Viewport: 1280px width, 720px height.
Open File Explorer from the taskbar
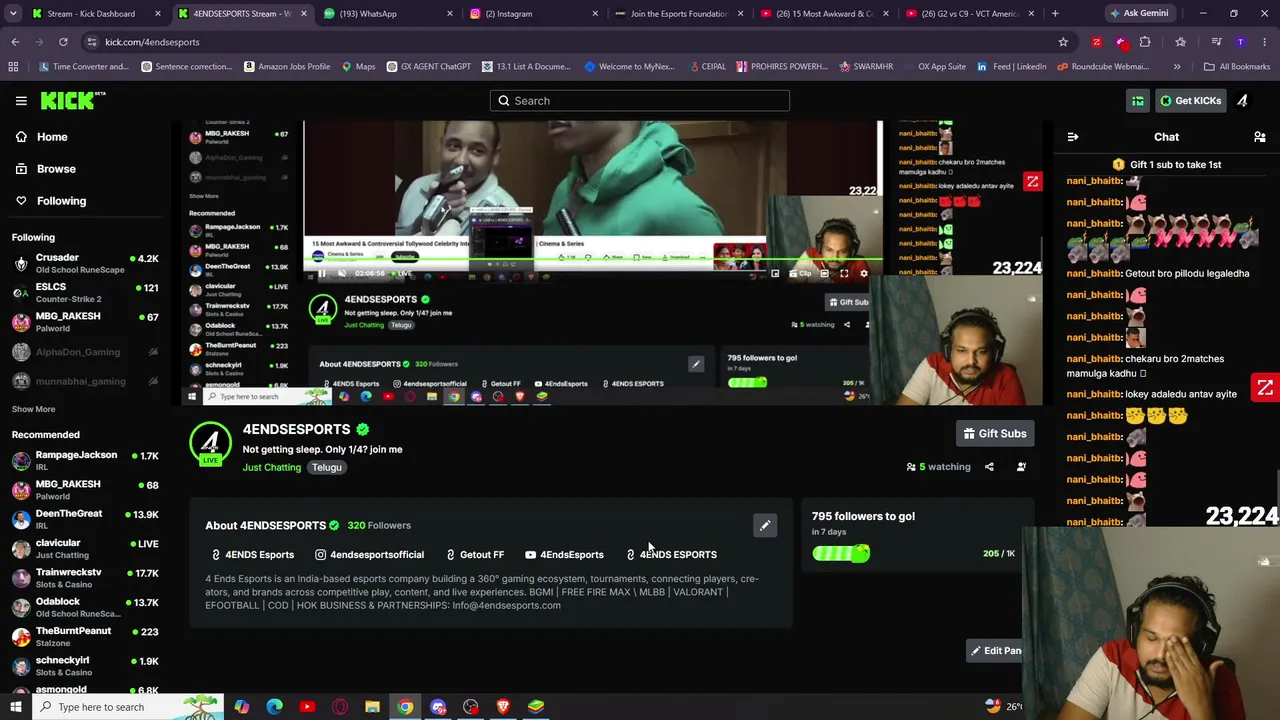(x=372, y=707)
